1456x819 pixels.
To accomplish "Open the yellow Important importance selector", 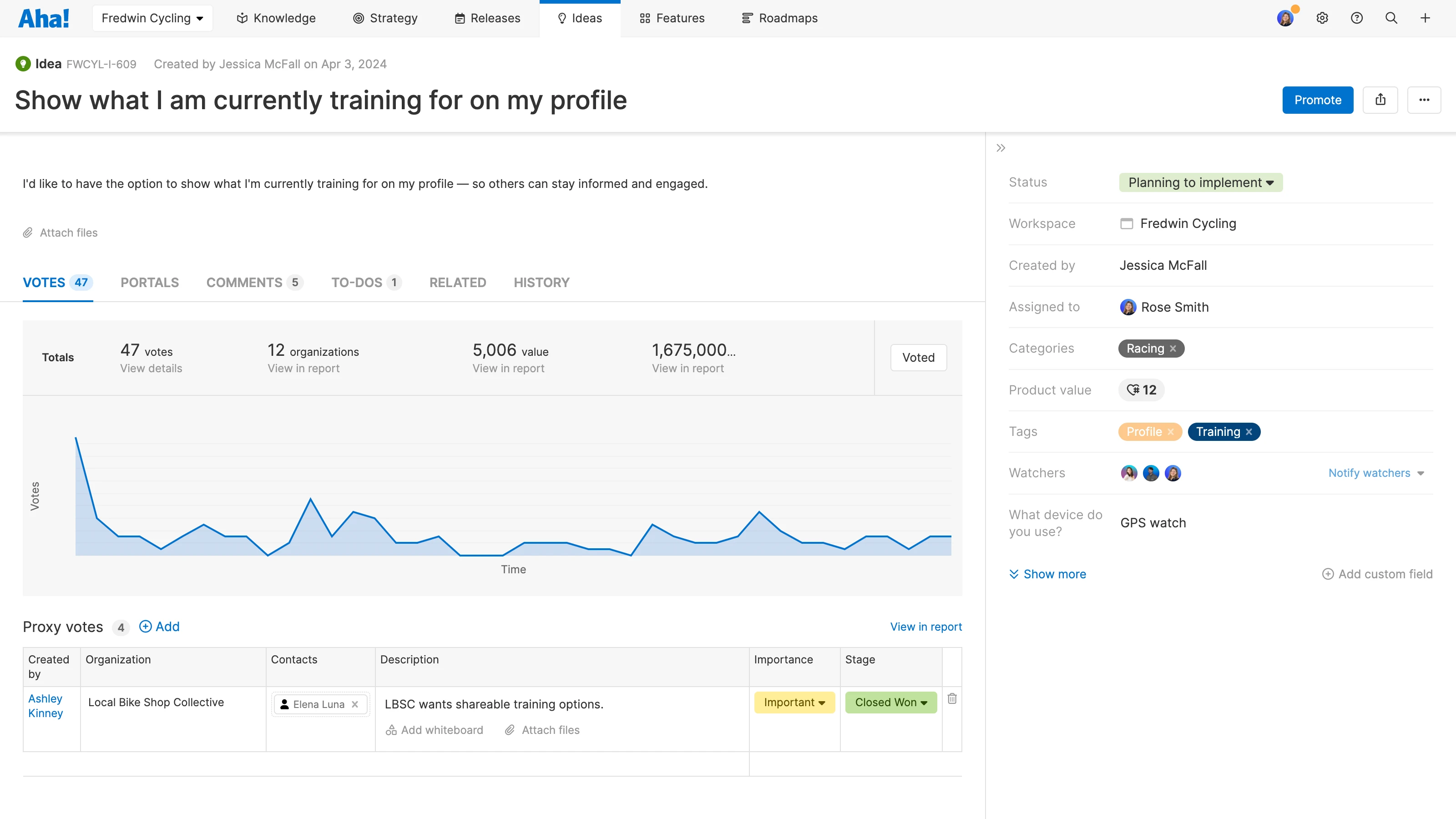I will pos(794,702).
